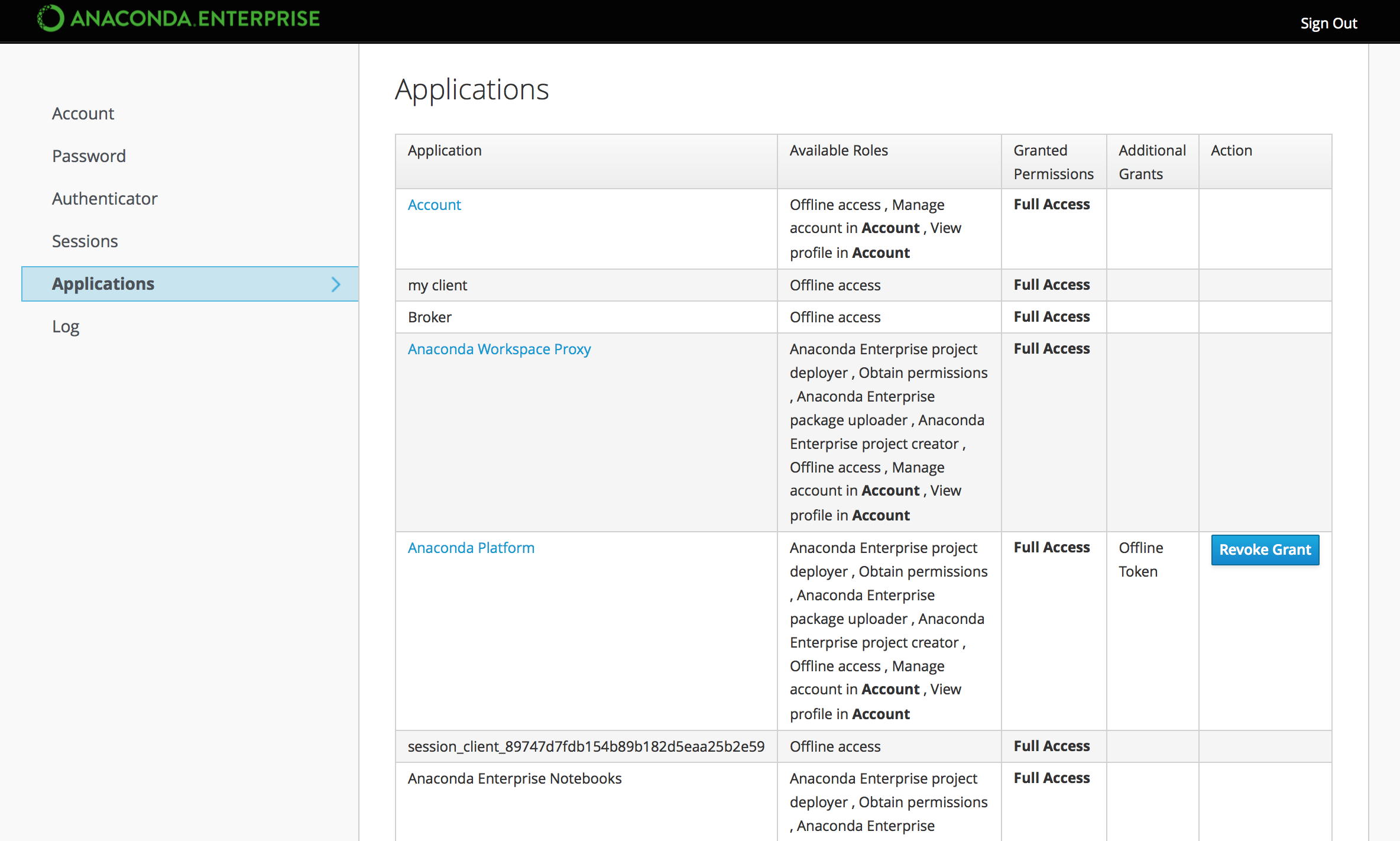Viewport: 1400px width, 841px height.
Task: Click the Anaconda Enterprise logo icon
Action: click(51, 18)
